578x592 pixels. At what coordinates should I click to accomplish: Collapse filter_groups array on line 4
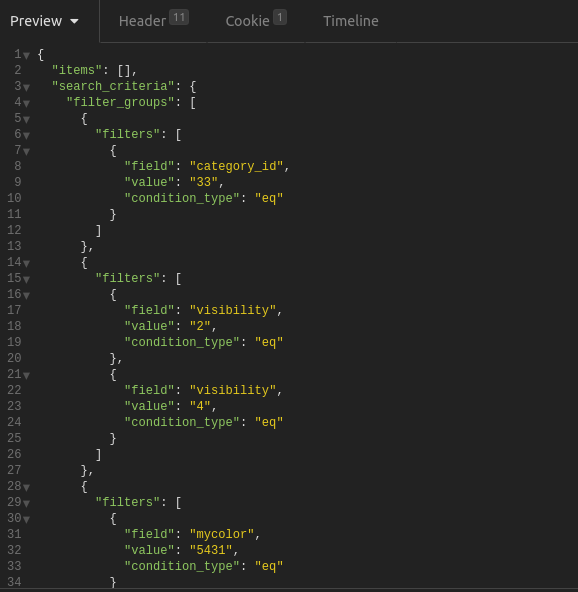pos(26,103)
